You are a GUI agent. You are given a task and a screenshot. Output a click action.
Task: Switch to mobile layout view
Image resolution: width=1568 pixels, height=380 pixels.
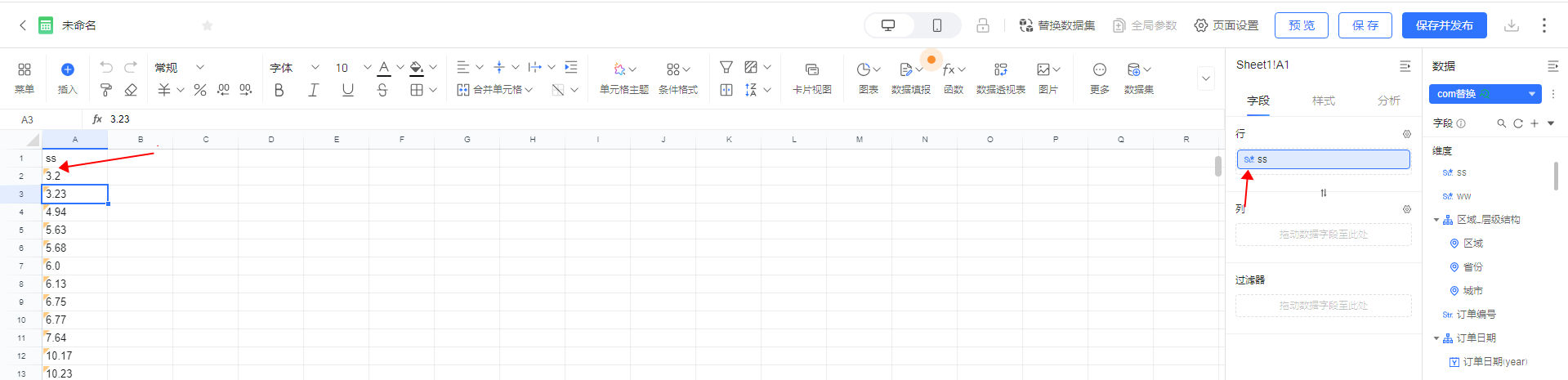point(936,25)
